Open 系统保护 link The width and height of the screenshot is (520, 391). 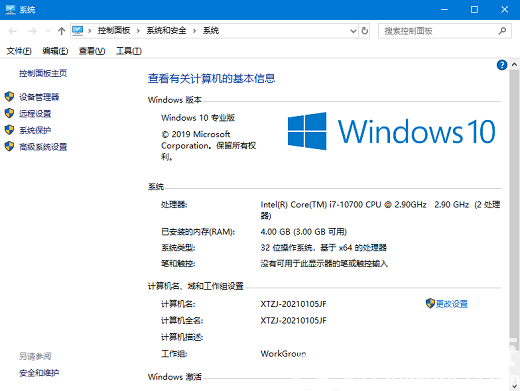(35, 130)
